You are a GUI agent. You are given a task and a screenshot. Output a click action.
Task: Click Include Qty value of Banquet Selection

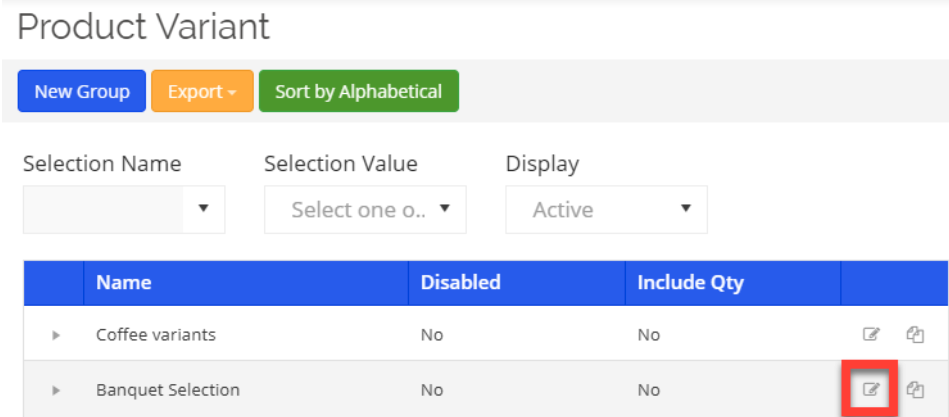tap(649, 390)
